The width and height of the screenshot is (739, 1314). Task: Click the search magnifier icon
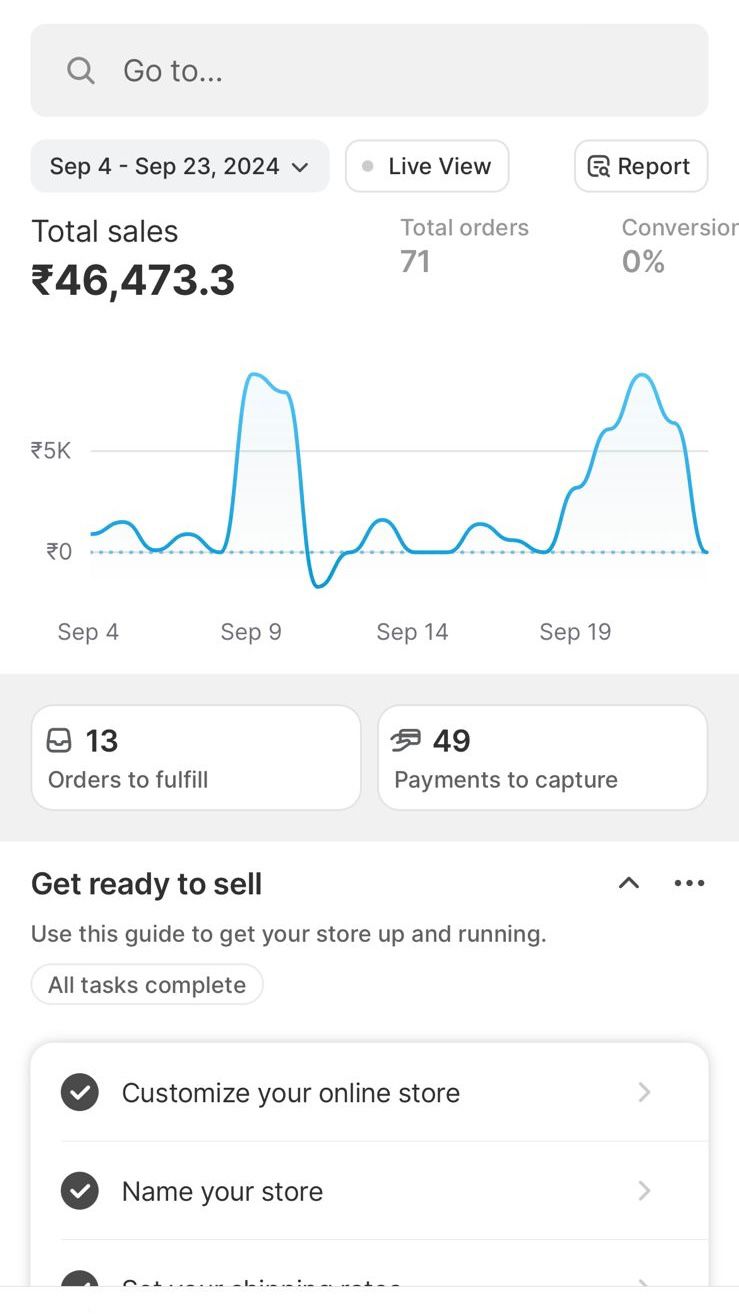[81, 71]
